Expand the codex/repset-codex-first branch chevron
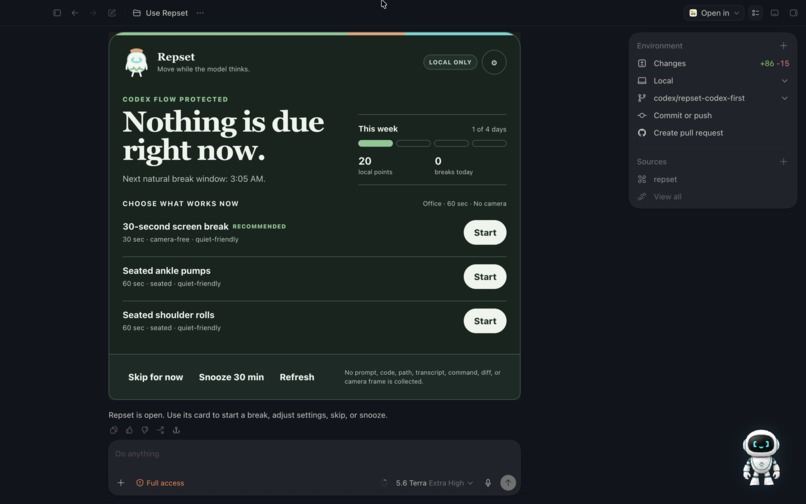Screen dimensions: 806x504 [x=784, y=98]
